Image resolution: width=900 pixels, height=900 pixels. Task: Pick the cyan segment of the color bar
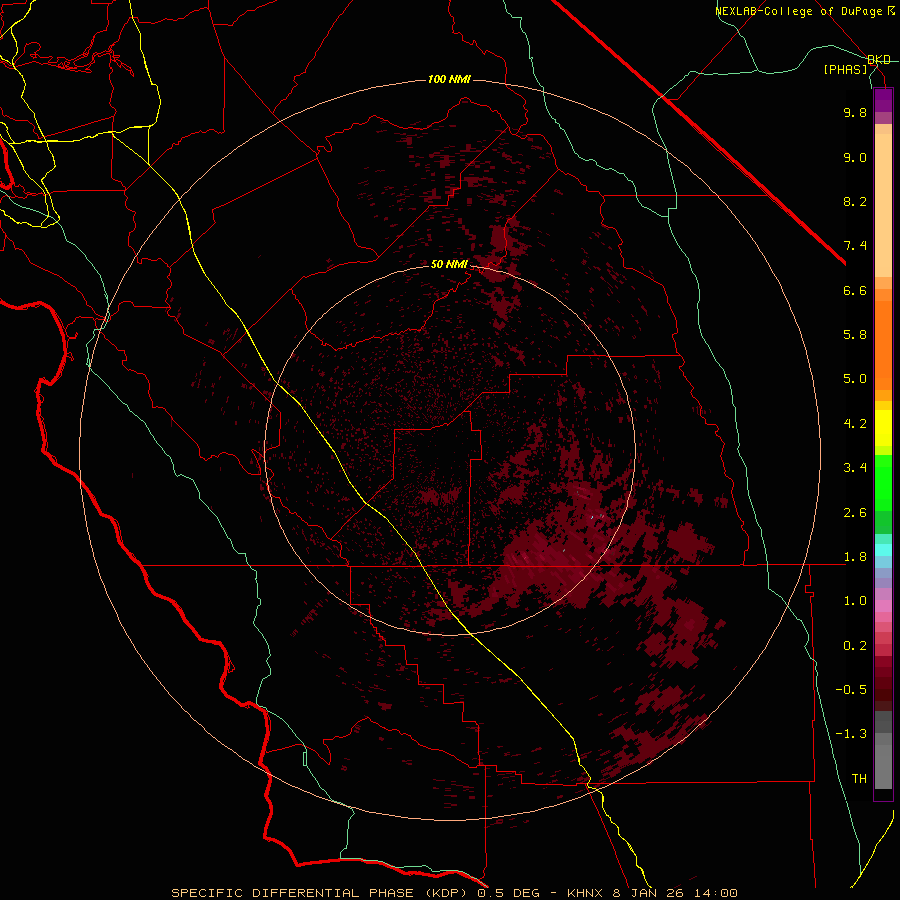(883, 550)
